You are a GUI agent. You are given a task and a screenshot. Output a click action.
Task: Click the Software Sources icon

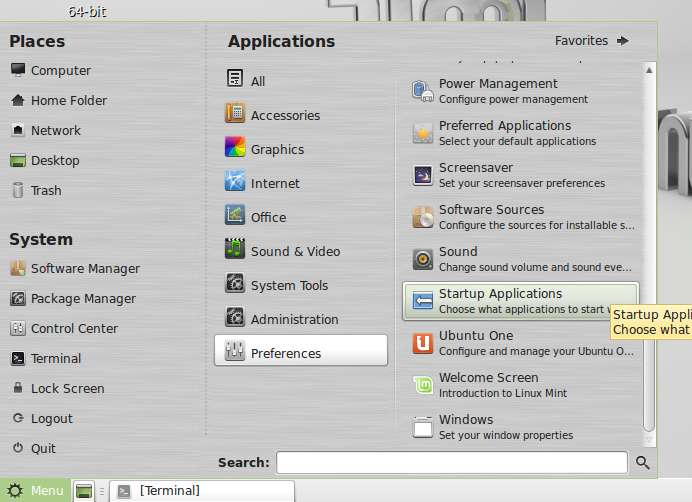coord(422,217)
